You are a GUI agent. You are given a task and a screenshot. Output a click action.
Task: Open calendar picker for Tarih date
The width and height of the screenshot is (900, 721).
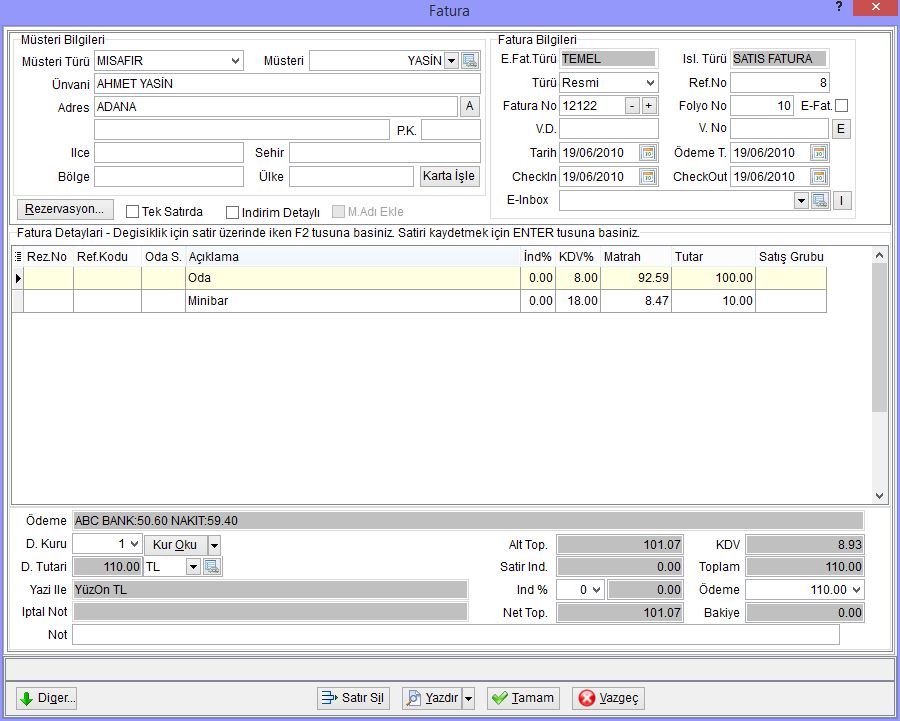[647, 153]
